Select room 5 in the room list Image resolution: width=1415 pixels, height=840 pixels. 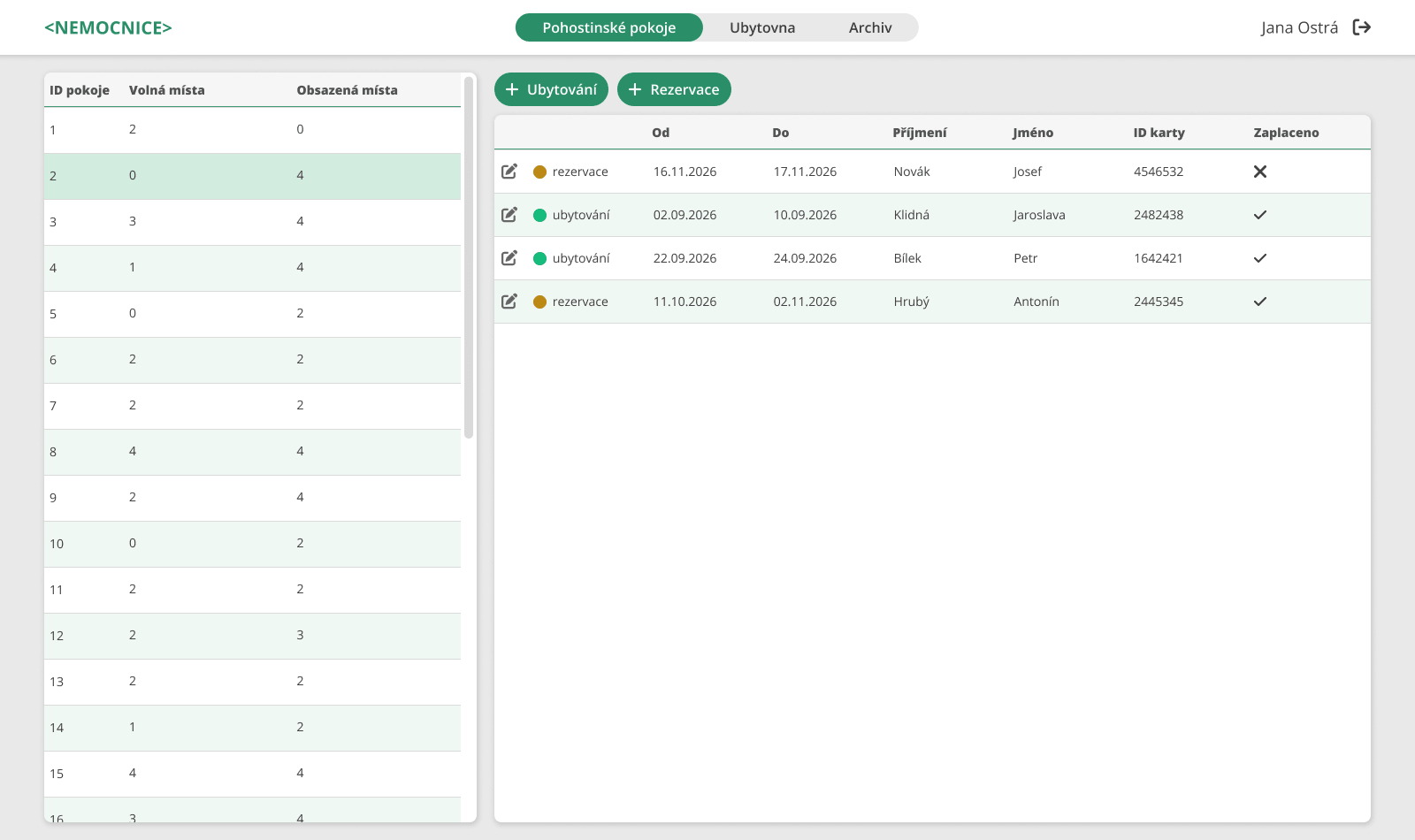(x=252, y=314)
